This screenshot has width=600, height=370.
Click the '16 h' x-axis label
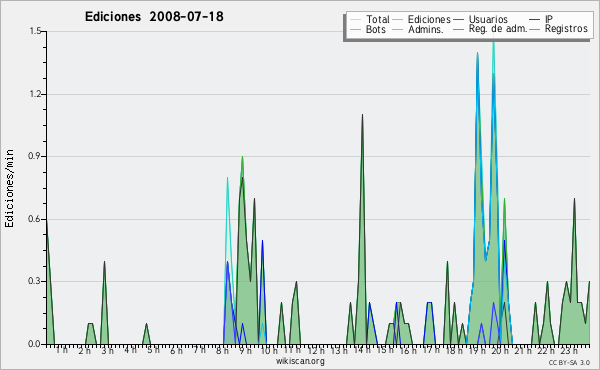[408, 350]
